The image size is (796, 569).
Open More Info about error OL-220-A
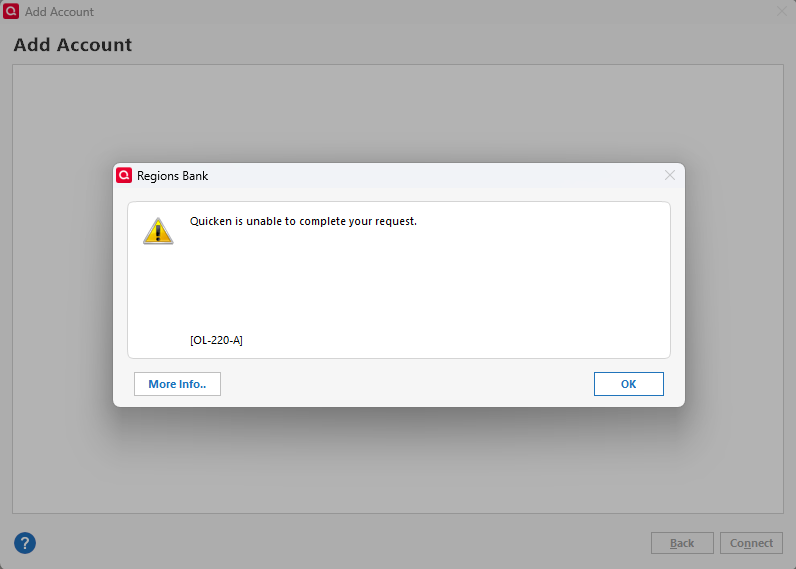coord(177,384)
